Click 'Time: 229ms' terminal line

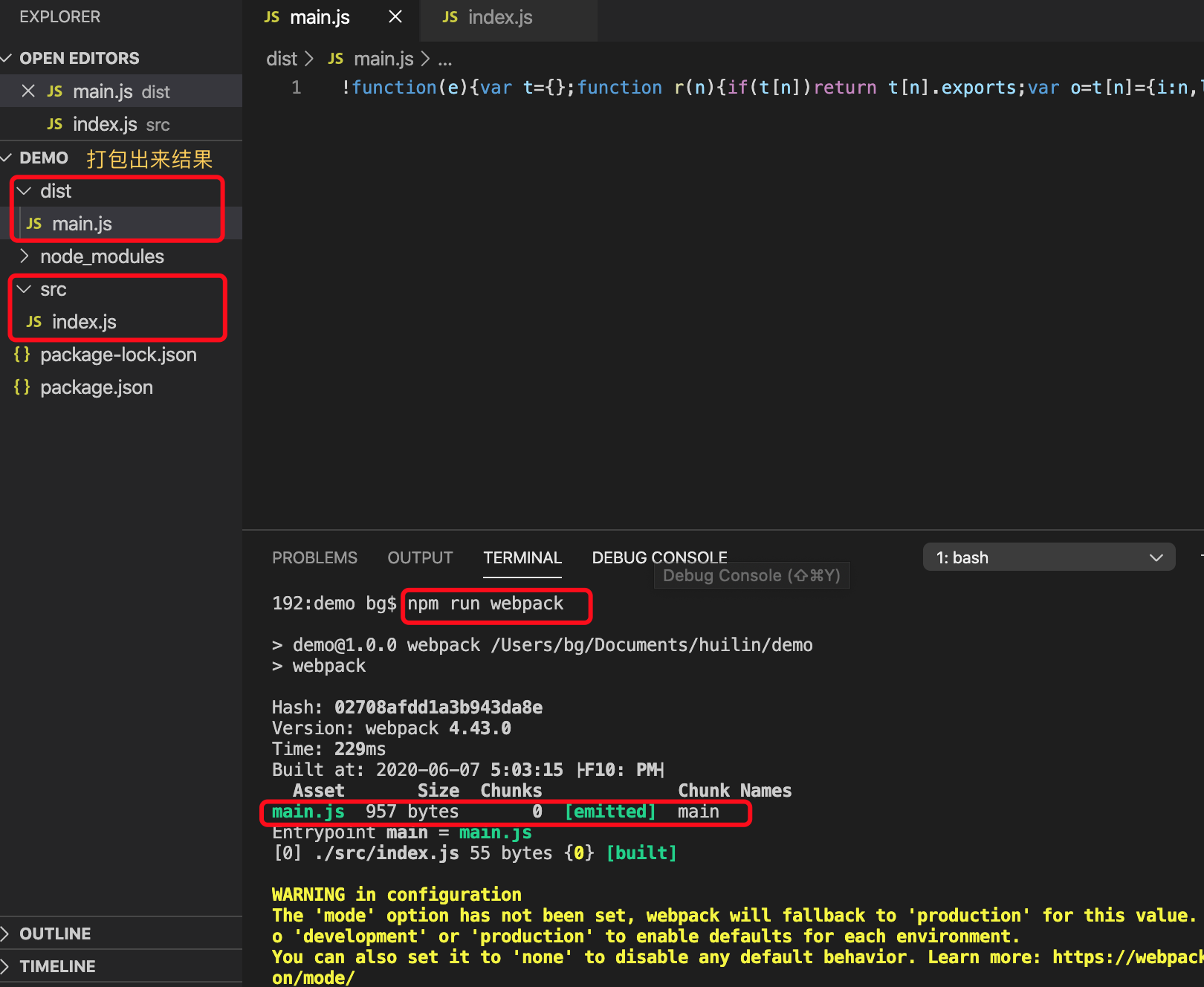(329, 749)
